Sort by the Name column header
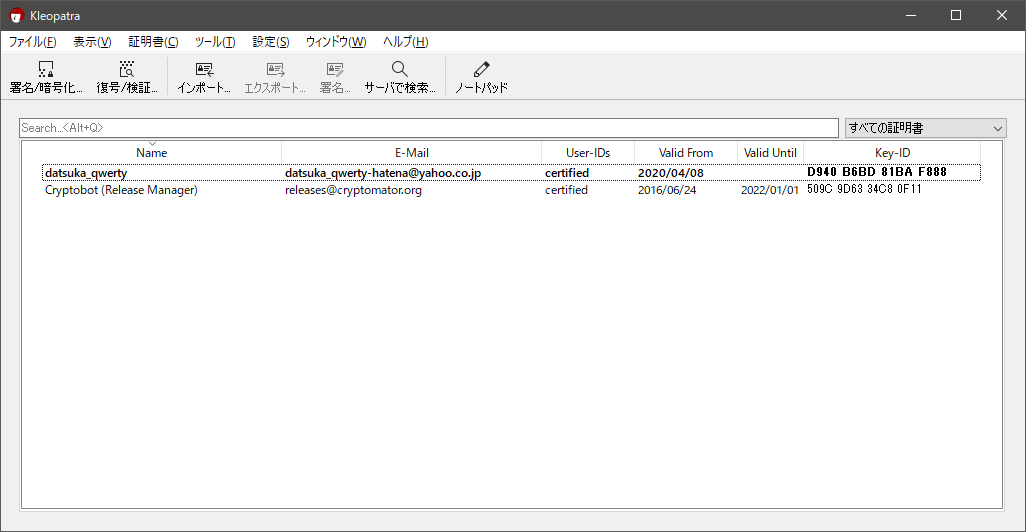 click(x=152, y=152)
